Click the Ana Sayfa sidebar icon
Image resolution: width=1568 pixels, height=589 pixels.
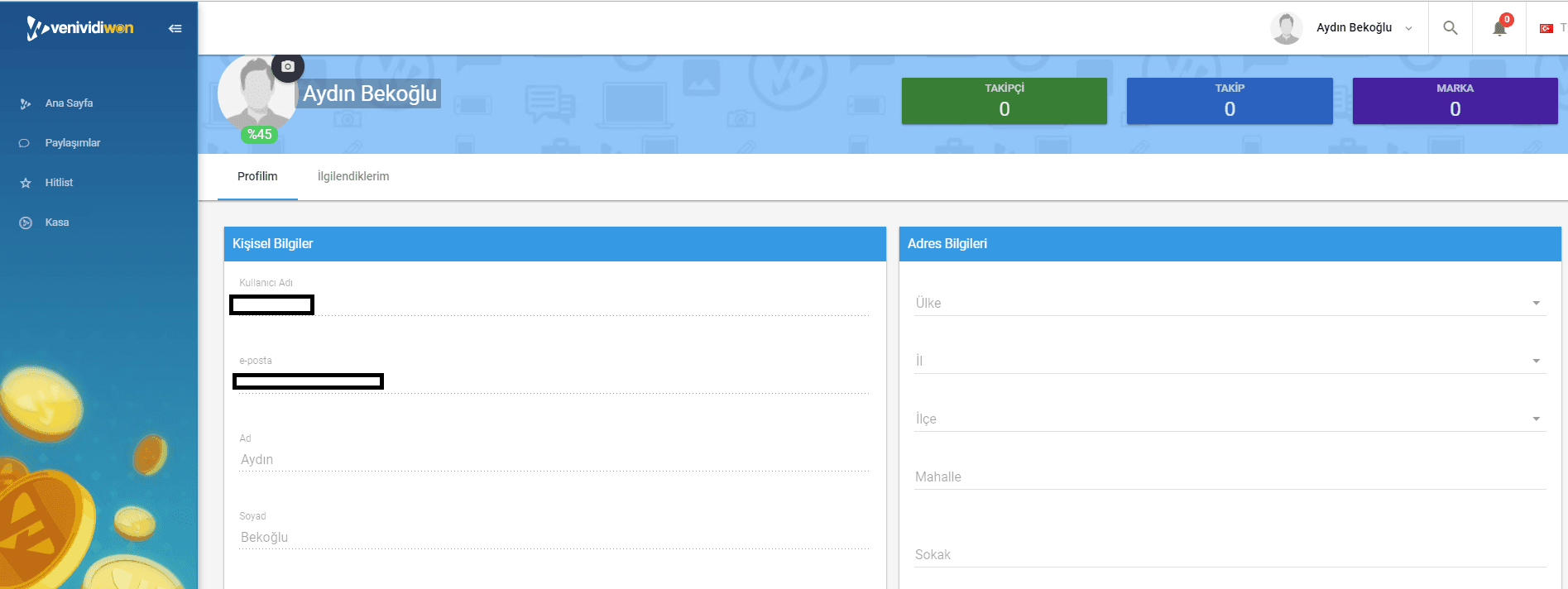click(x=26, y=103)
